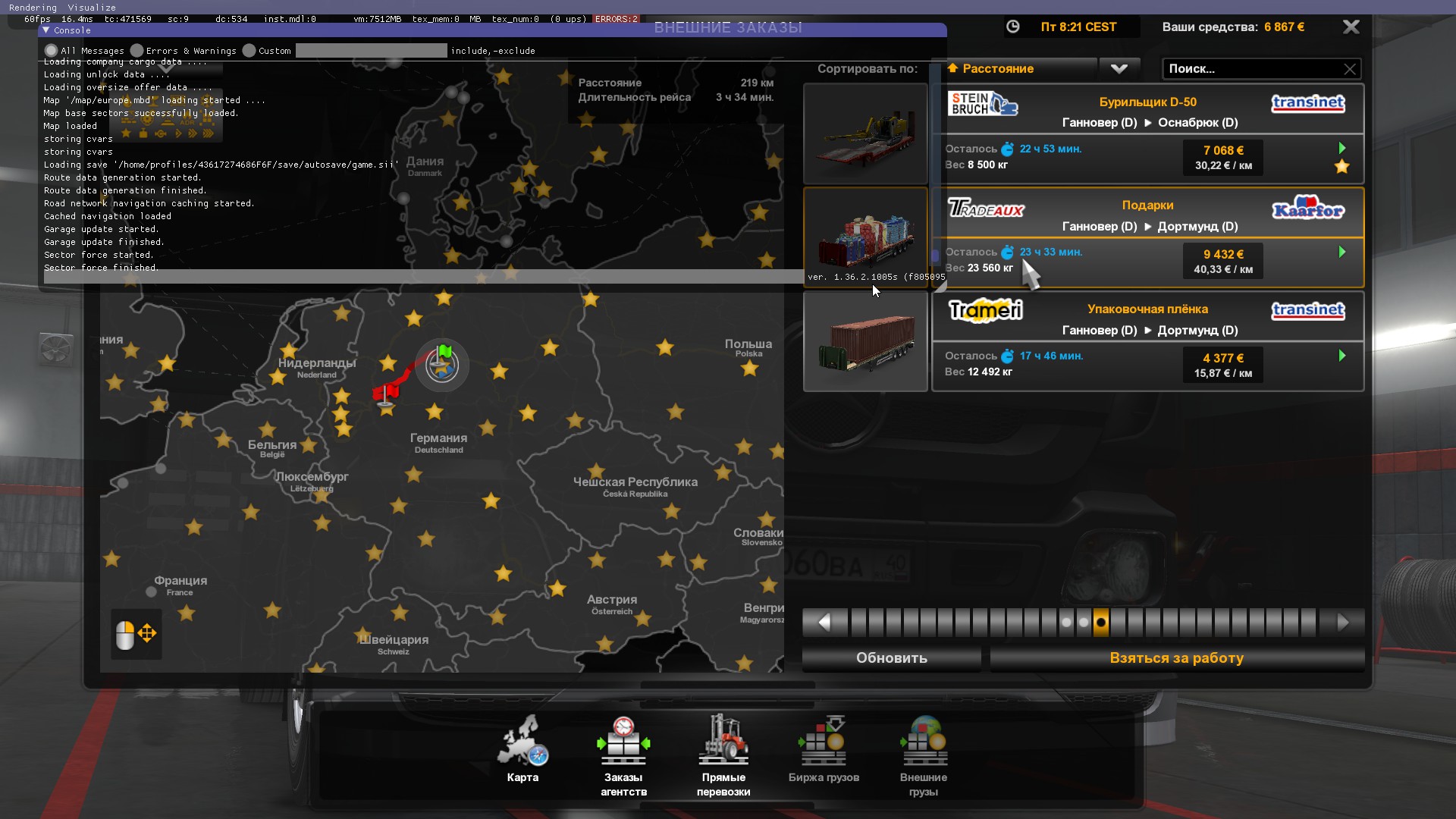The width and height of the screenshot is (1456, 819).
Task: Expand Подарки job green arrow
Action: (1342, 252)
